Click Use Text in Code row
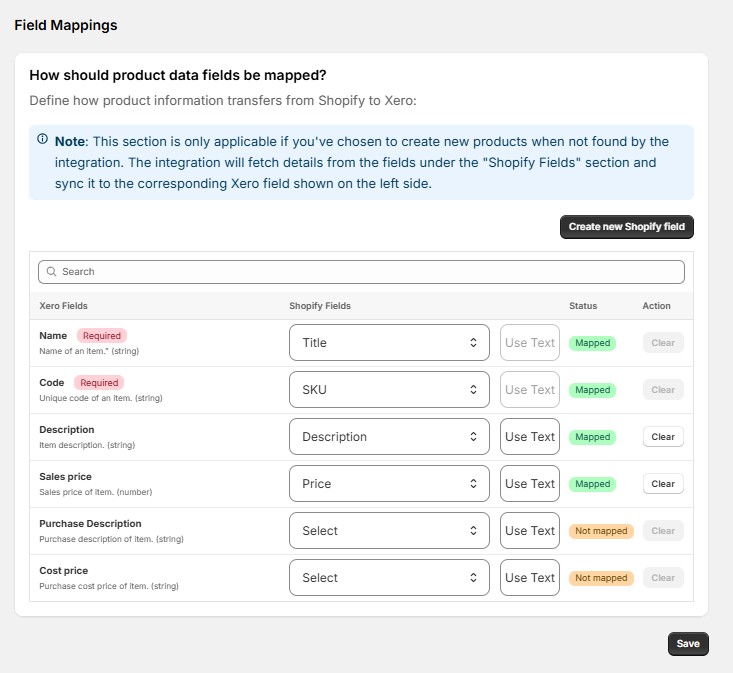The width and height of the screenshot is (733, 673). coord(530,390)
